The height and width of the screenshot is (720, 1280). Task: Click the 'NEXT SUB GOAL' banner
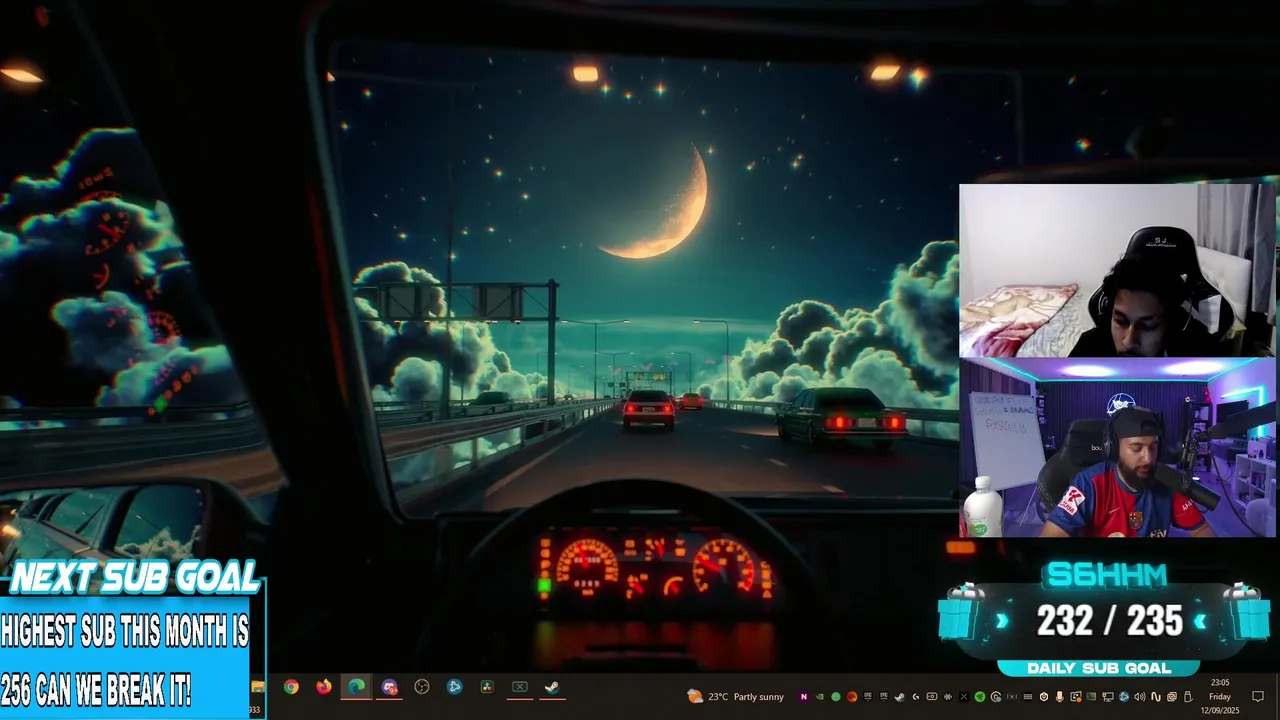pyautogui.click(x=134, y=577)
